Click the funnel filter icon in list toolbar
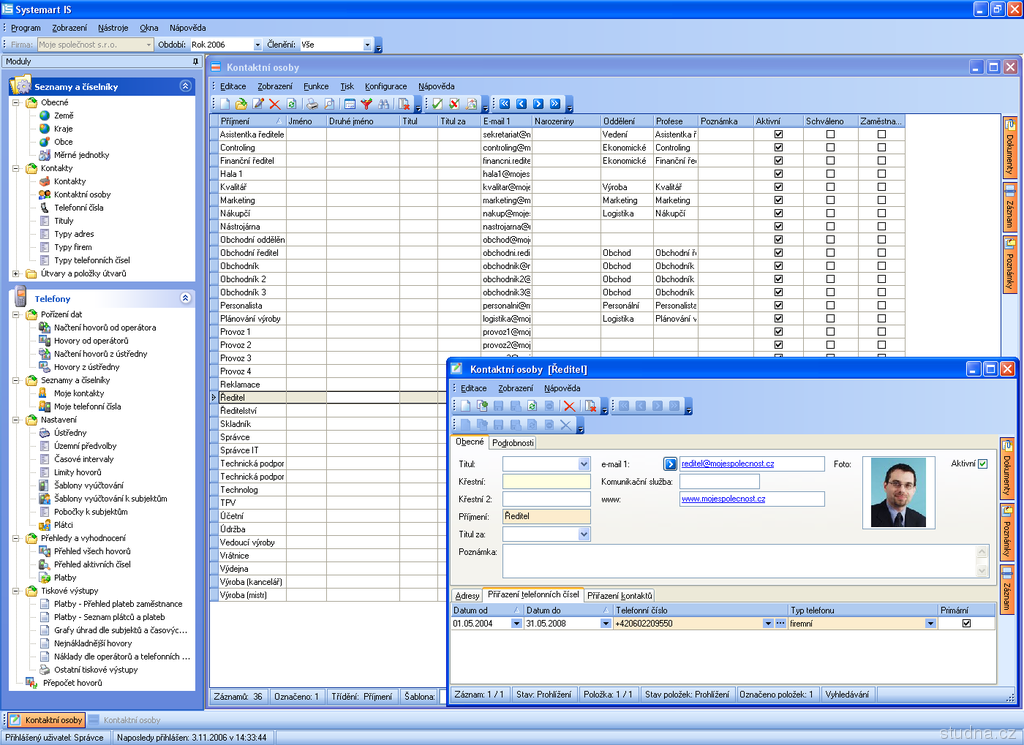Viewport: 1024px width, 745px height. click(366, 104)
